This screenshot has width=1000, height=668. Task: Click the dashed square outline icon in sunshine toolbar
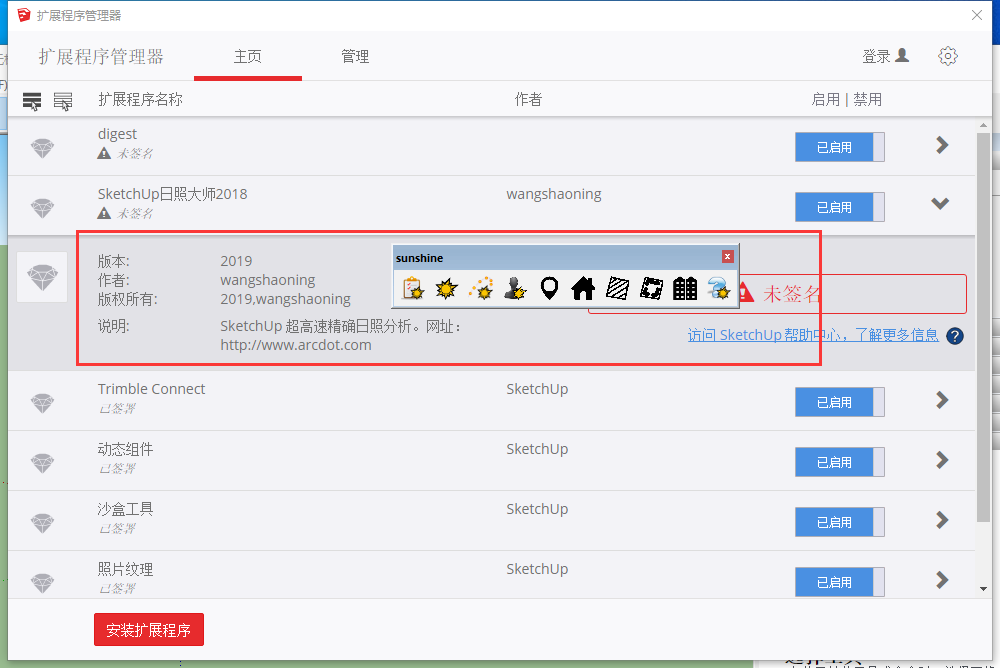[651, 288]
